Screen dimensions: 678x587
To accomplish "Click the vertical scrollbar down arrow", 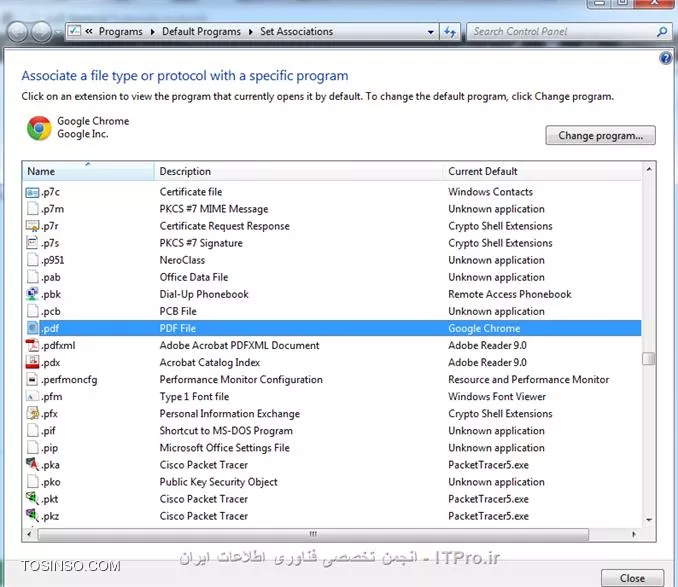I will [x=649, y=520].
